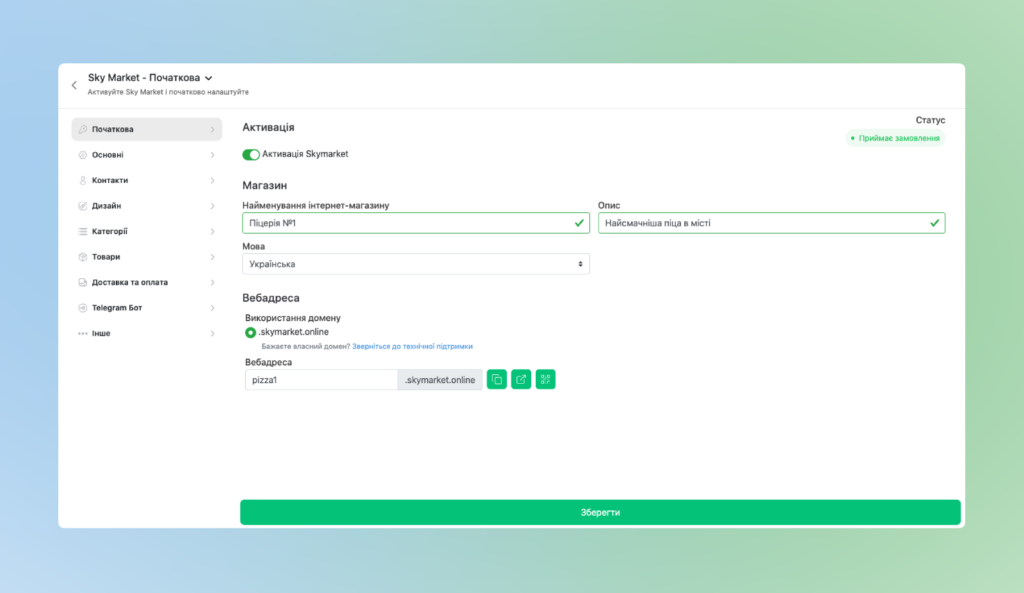The width and height of the screenshot is (1024, 593).
Task: Click the Вебадреса pizza1 input field
Action: [x=320, y=380]
